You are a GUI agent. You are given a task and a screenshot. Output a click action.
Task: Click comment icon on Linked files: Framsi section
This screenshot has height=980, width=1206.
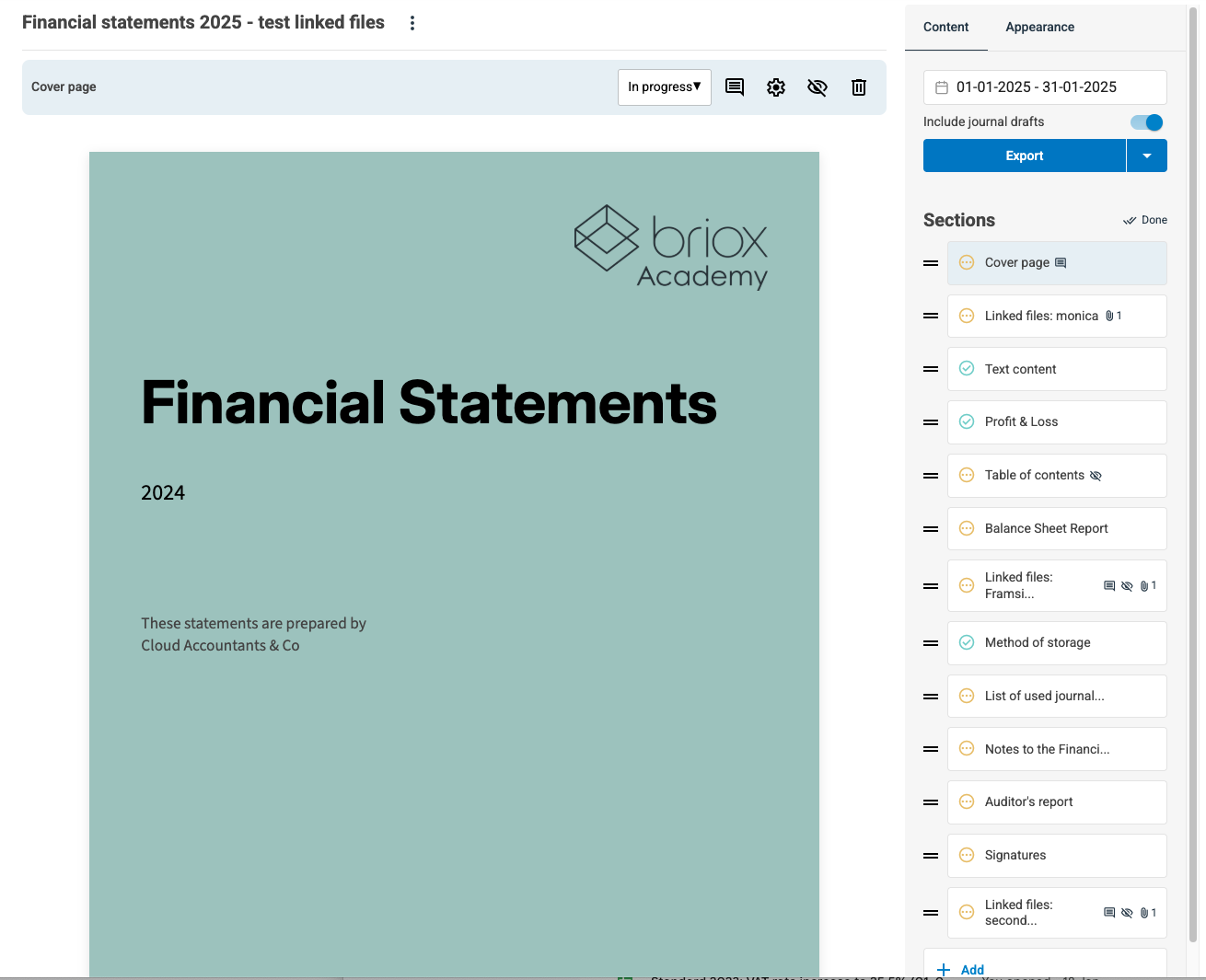(1109, 586)
